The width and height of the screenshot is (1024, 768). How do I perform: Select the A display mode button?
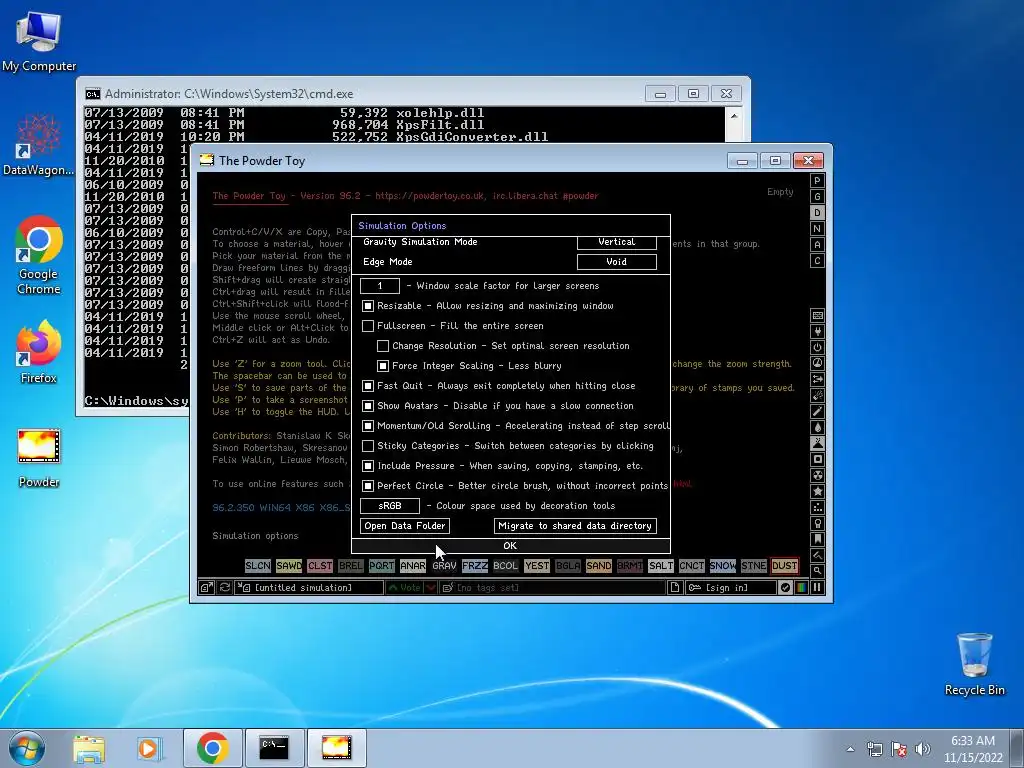817,245
